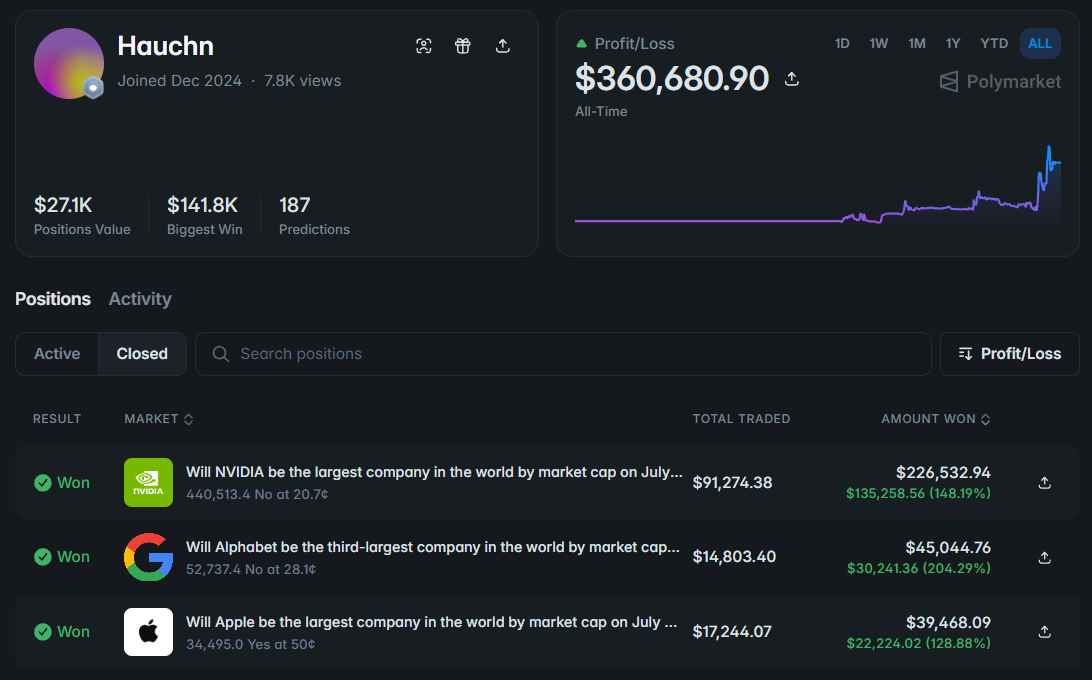
Task: Select the 1D time range
Action: coord(842,43)
